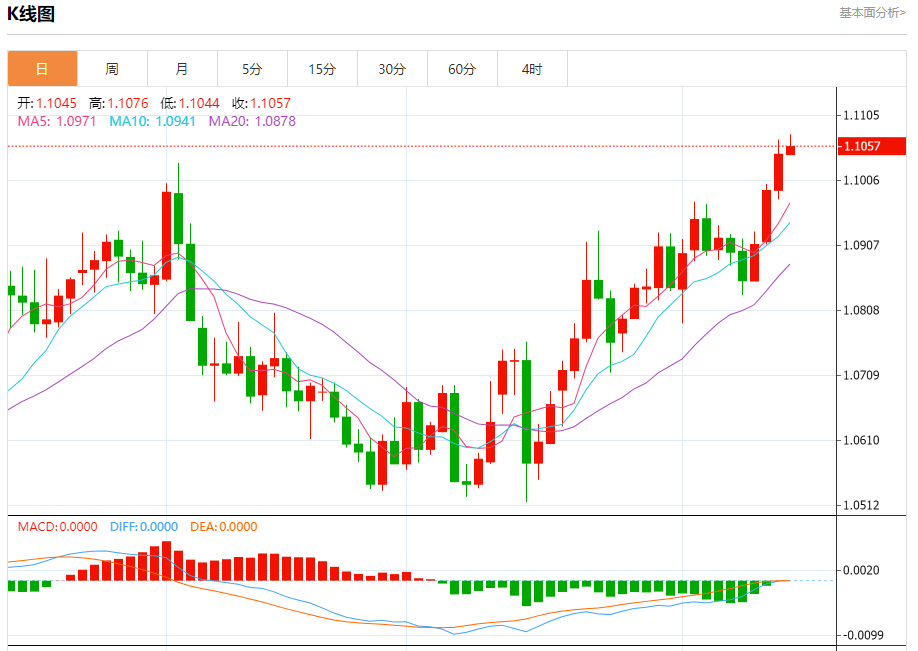Image resolution: width=918 pixels, height=651 pixels.
Task: Open the 5分 timeframe tab
Action: click(x=252, y=69)
